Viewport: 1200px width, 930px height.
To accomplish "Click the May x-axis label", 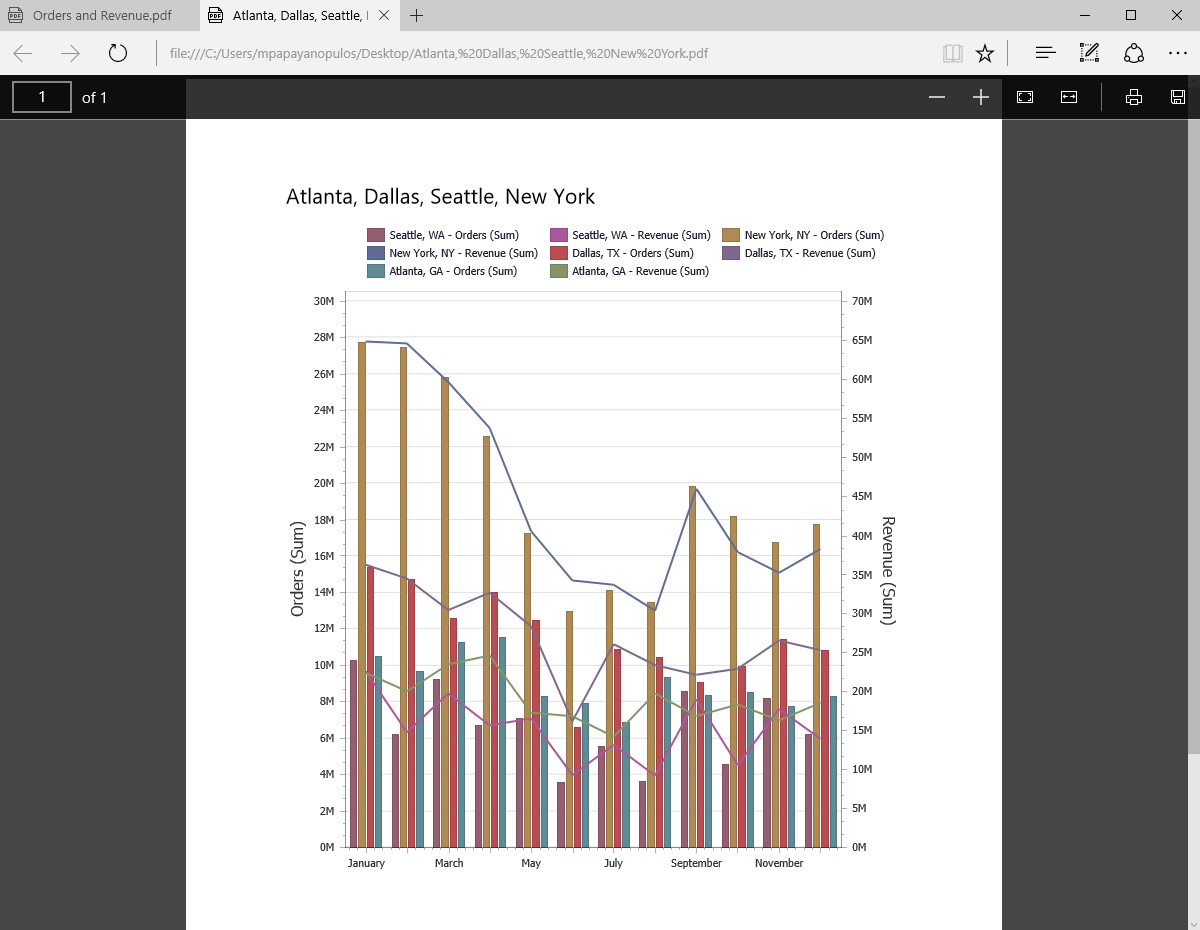I will [x=531, y=863].
